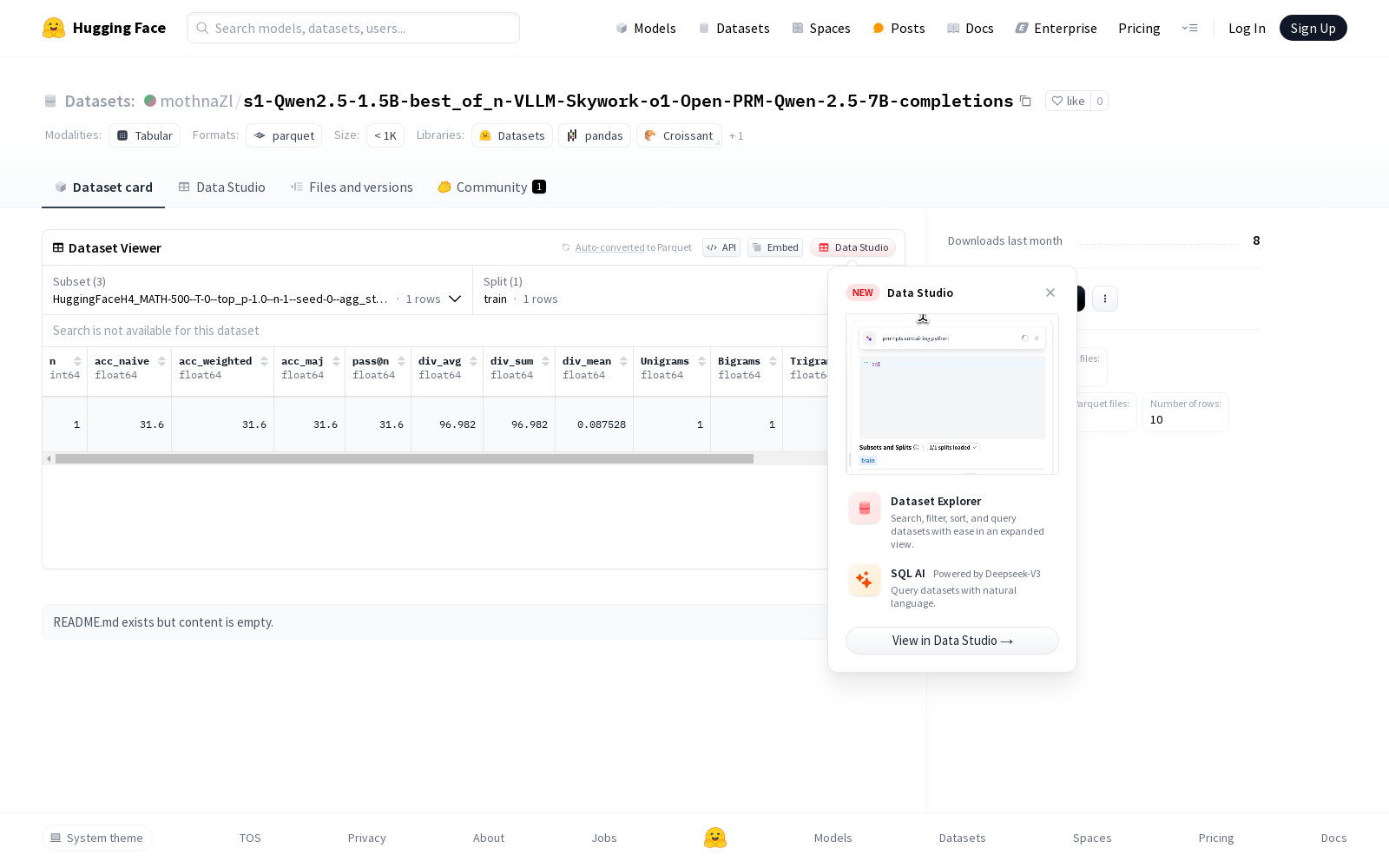Viewport: 1389px width, 868px height.
Task: Open the Models page from the top navigation
Action: 646,29
